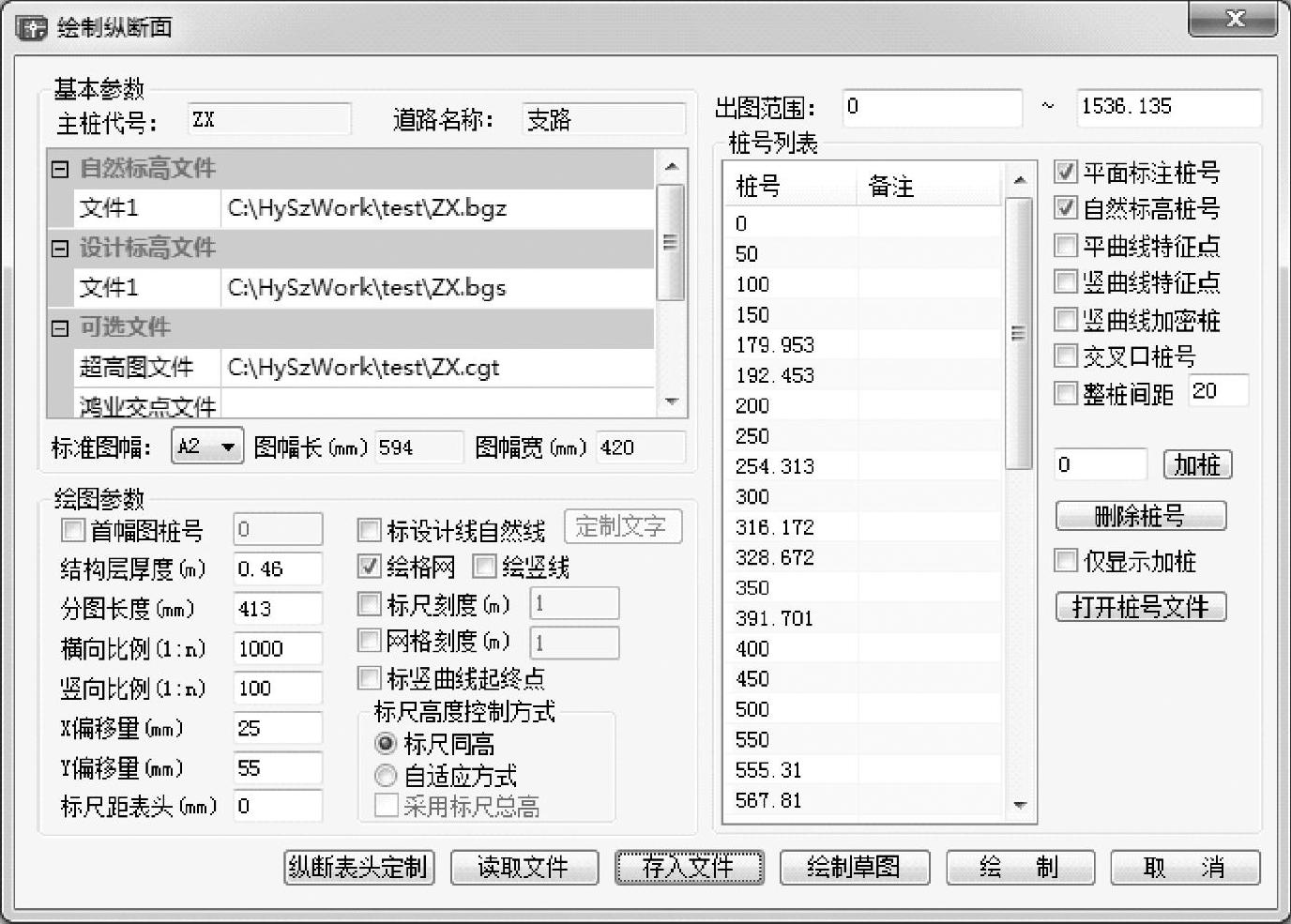1291x924 pixels.
Task: Select the ZX.cgt 超高图文件 path
Action: (x=437, y=367)
